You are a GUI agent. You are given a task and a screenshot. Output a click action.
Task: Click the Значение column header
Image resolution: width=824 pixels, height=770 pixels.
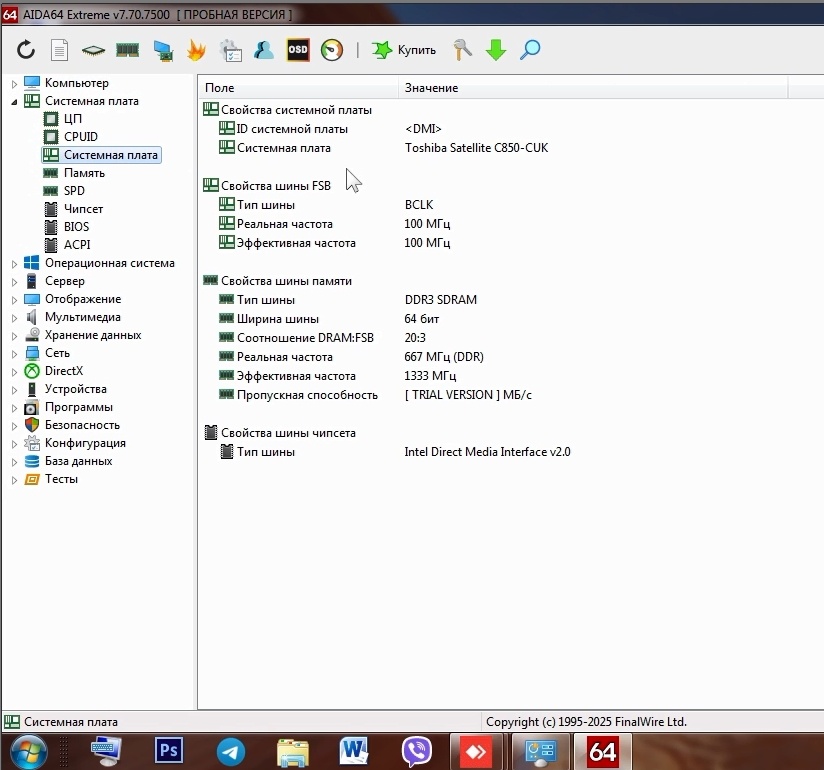click(x=593, y=88)
